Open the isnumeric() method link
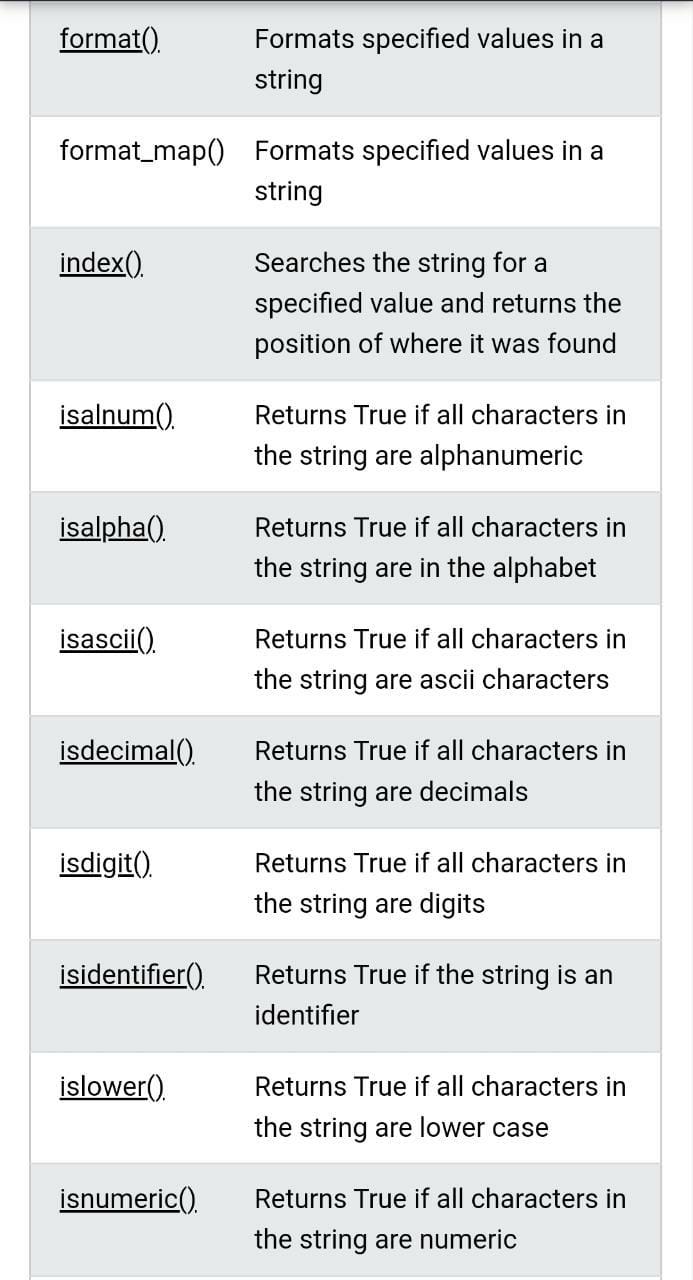Screen dimensions: 693x1280 pyautogui.click(x=125, y=1199)
